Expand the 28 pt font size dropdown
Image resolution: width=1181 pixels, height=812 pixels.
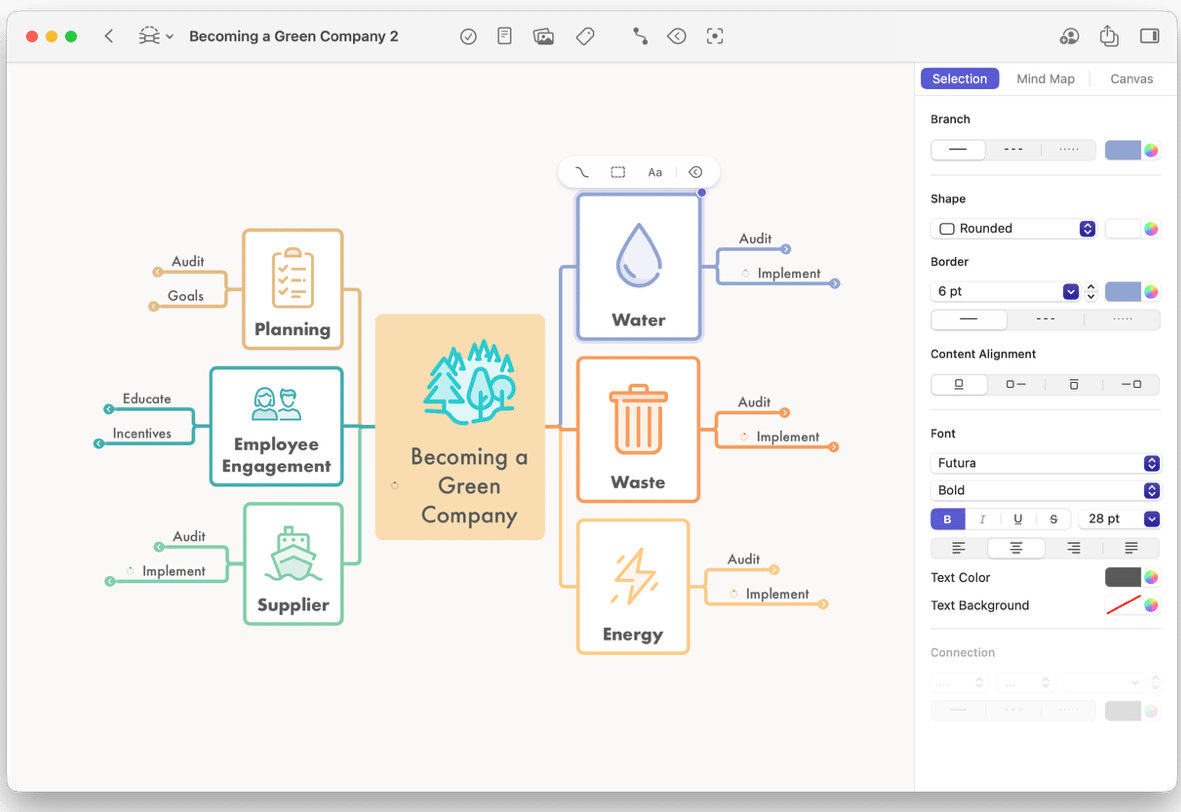[x=1151, y=519]
